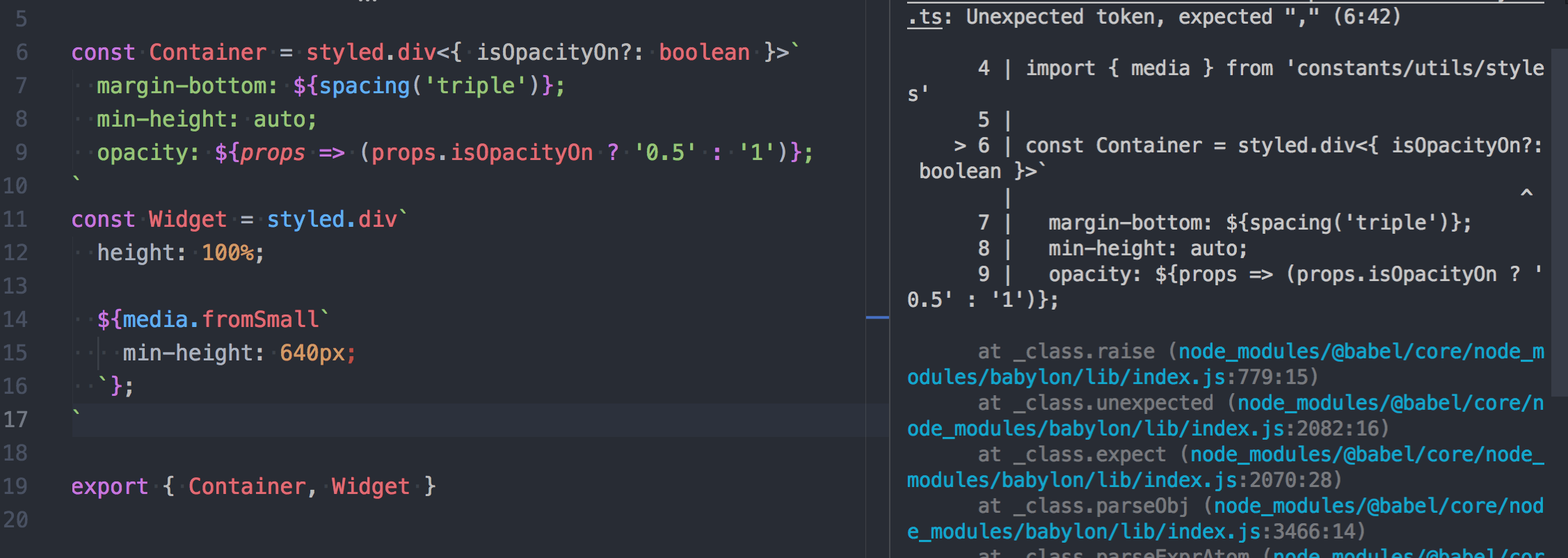
Task: Click line number 14 in the gutter
Action: click(15, 319)
